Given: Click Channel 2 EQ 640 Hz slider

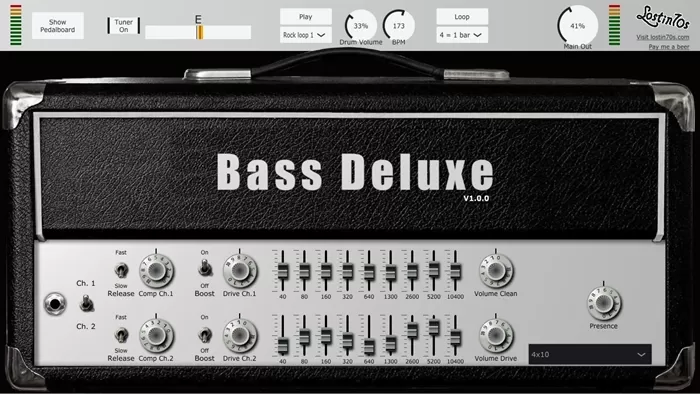Looking at the screenshot, I should point(369,336).
